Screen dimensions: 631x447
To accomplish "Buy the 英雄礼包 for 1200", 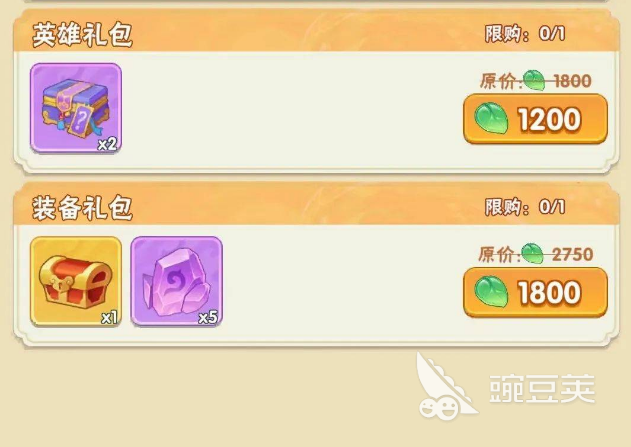I will (535, 119).
